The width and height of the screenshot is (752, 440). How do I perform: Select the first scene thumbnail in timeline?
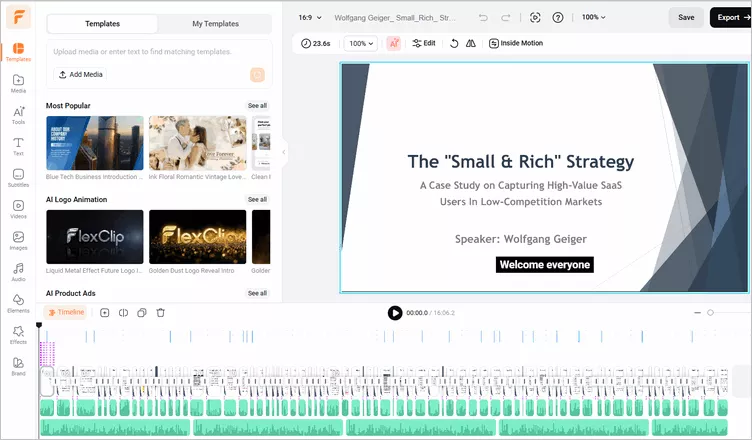coord(47,381)
